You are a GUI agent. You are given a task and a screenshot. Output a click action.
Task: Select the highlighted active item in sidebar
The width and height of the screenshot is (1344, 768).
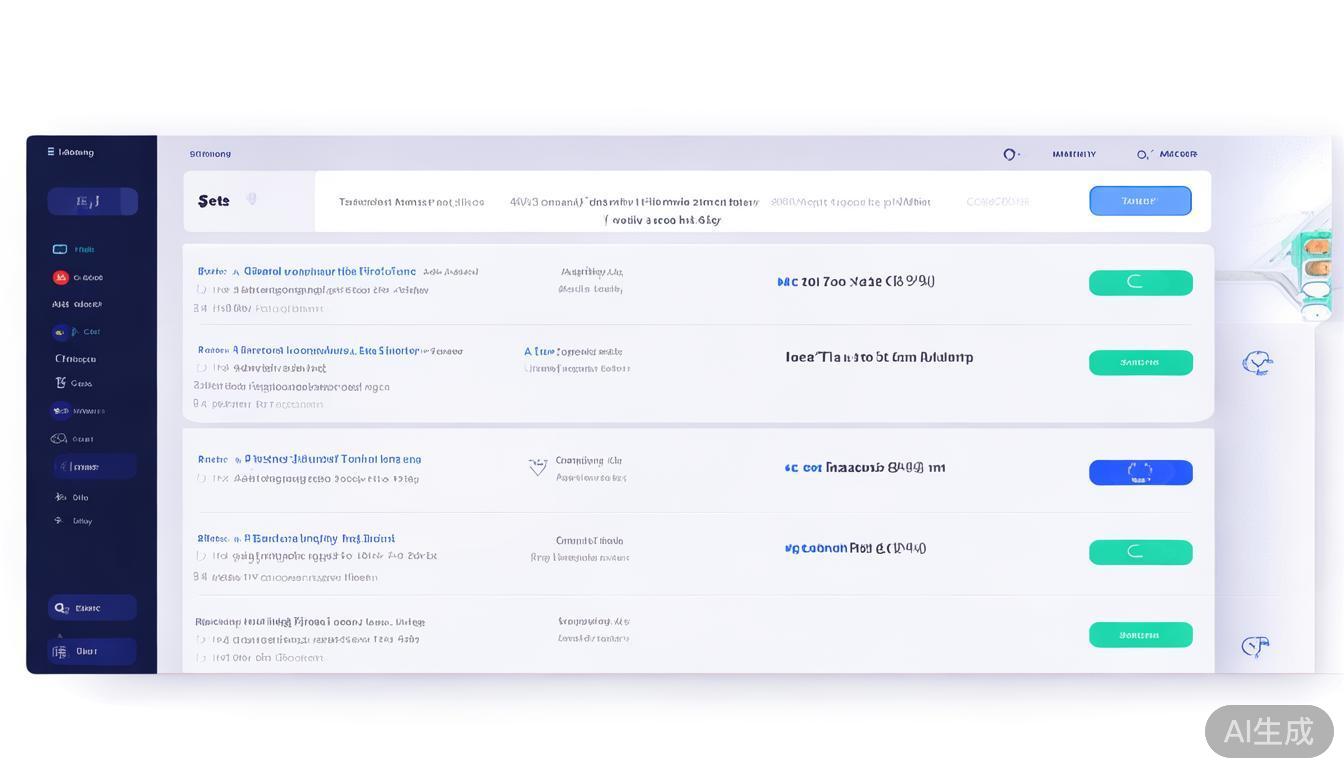(x=94, y=467)
